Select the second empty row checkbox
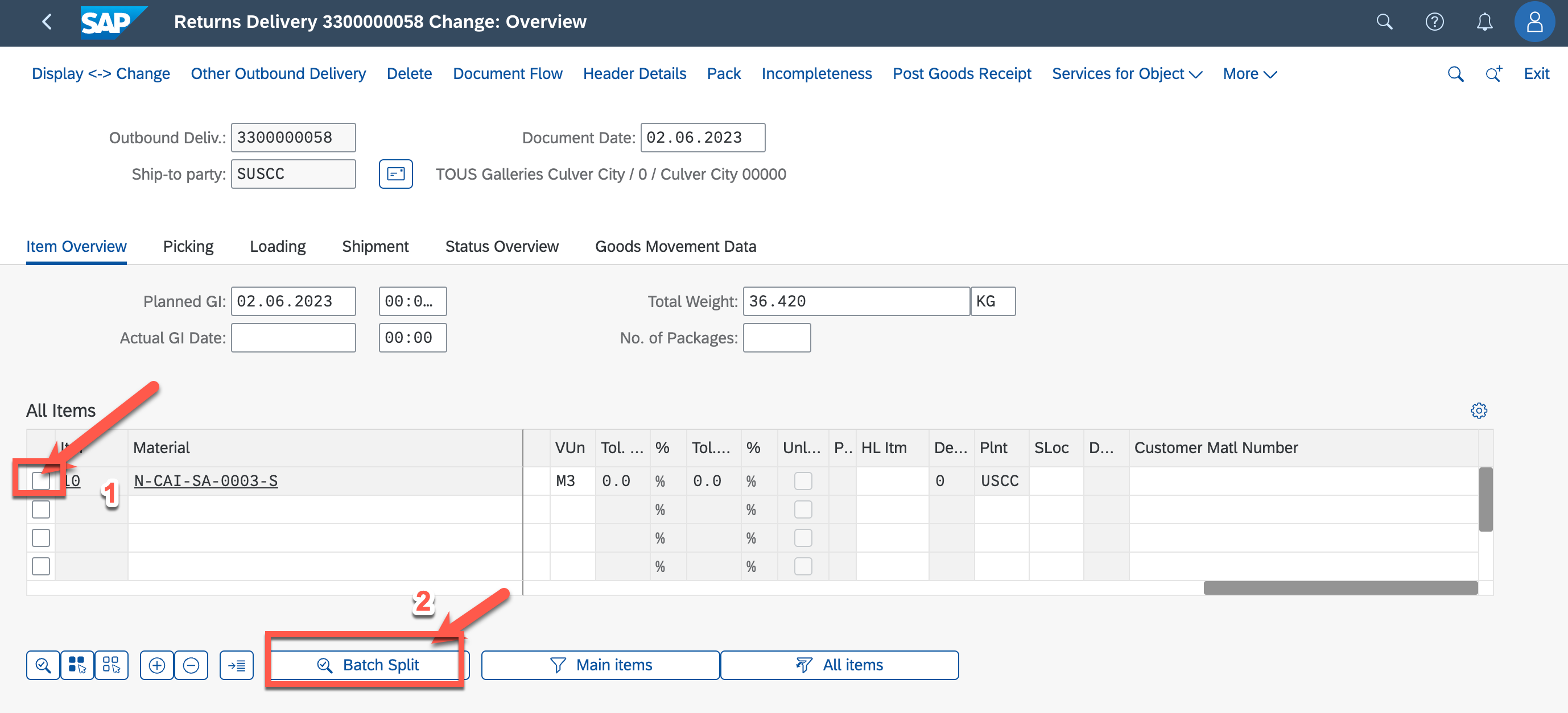This screenshot has width=1568, height=713. [41, 538]
